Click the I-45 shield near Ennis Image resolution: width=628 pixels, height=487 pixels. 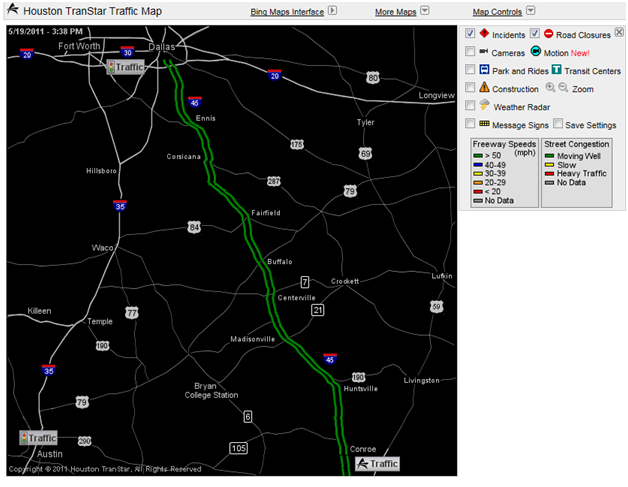click(x=195, y=102)
